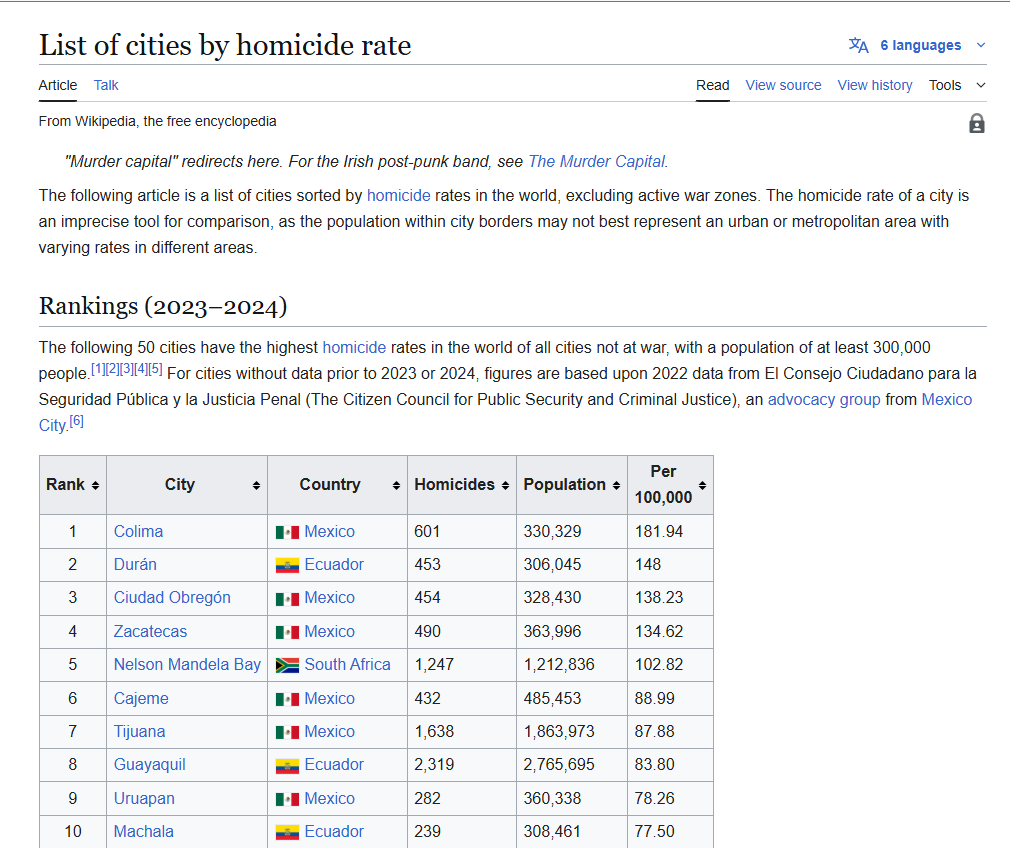Click the Ecuador flag icon in Durán row
The height and width of the screenshot is (848, 1010).
pyautogui.click(x=287, y=566)
